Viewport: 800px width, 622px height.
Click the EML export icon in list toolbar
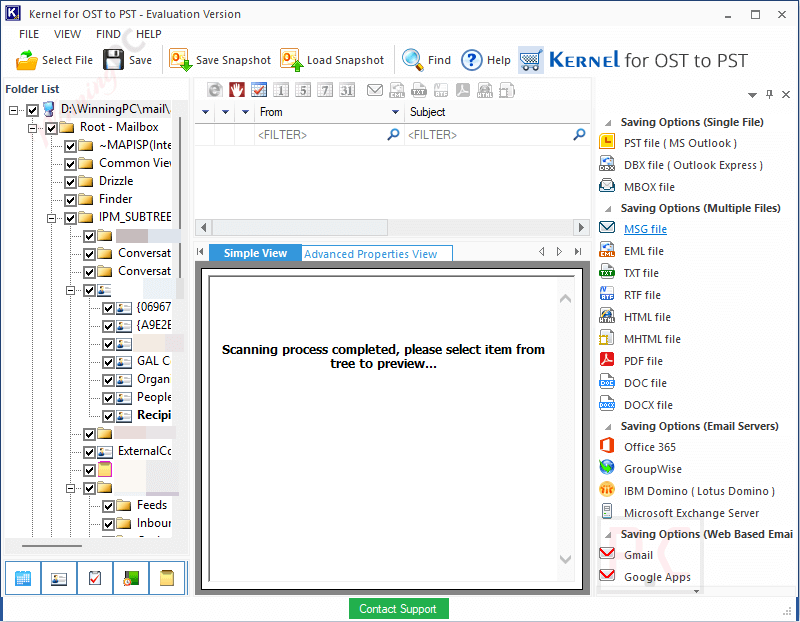tap(397, 90)
